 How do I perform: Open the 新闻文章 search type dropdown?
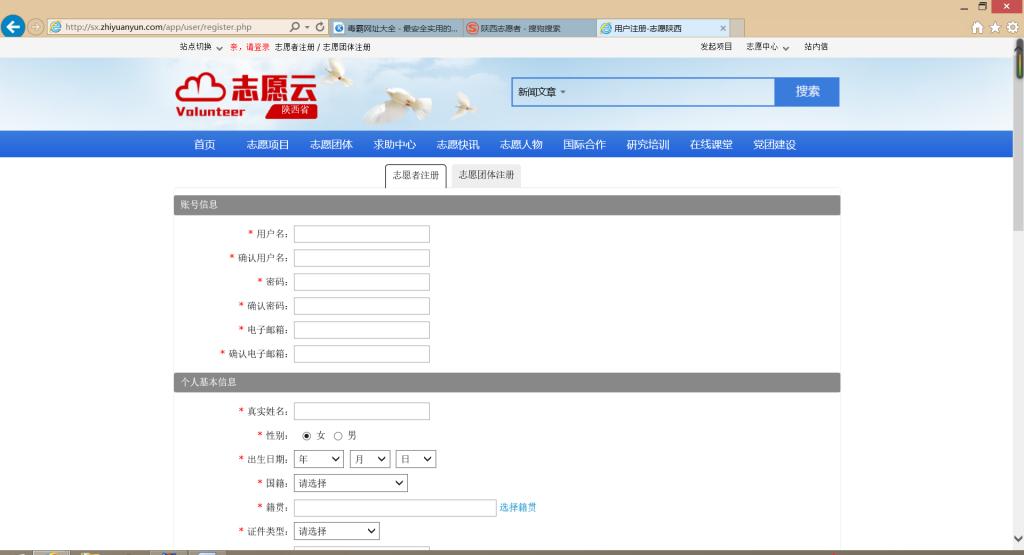[x=542, y=92]
